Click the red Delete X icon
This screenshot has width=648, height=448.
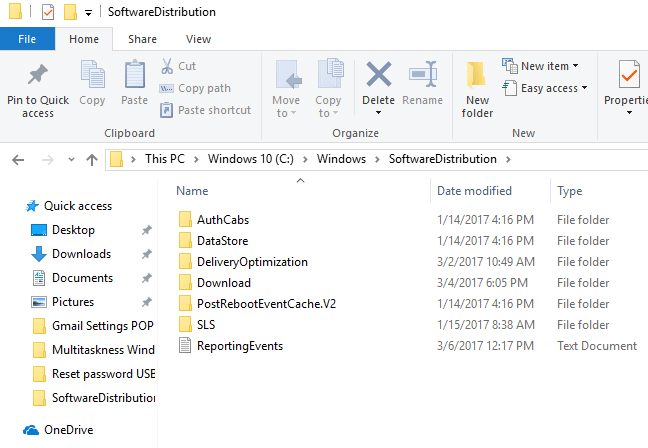[378, 76]
